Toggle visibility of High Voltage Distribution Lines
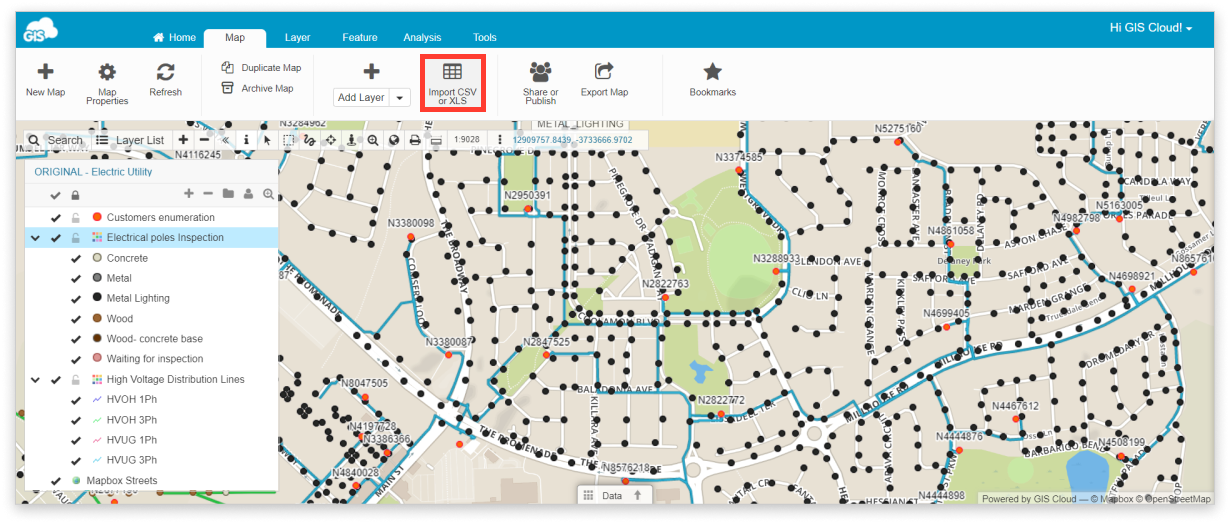1230x524 pixels. (56, 379)
